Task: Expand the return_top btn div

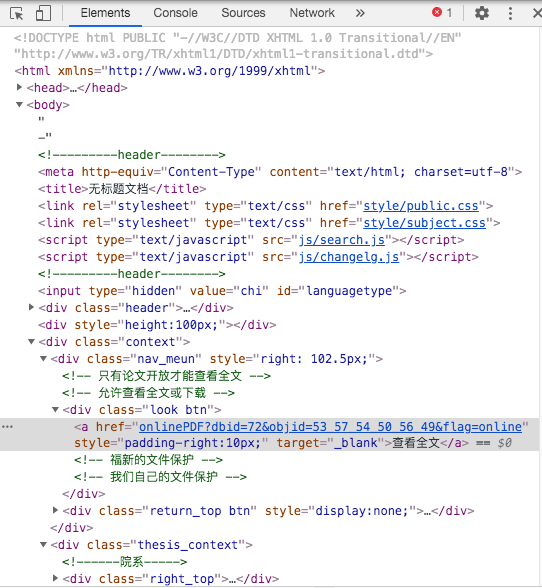Action: (56, 510)
